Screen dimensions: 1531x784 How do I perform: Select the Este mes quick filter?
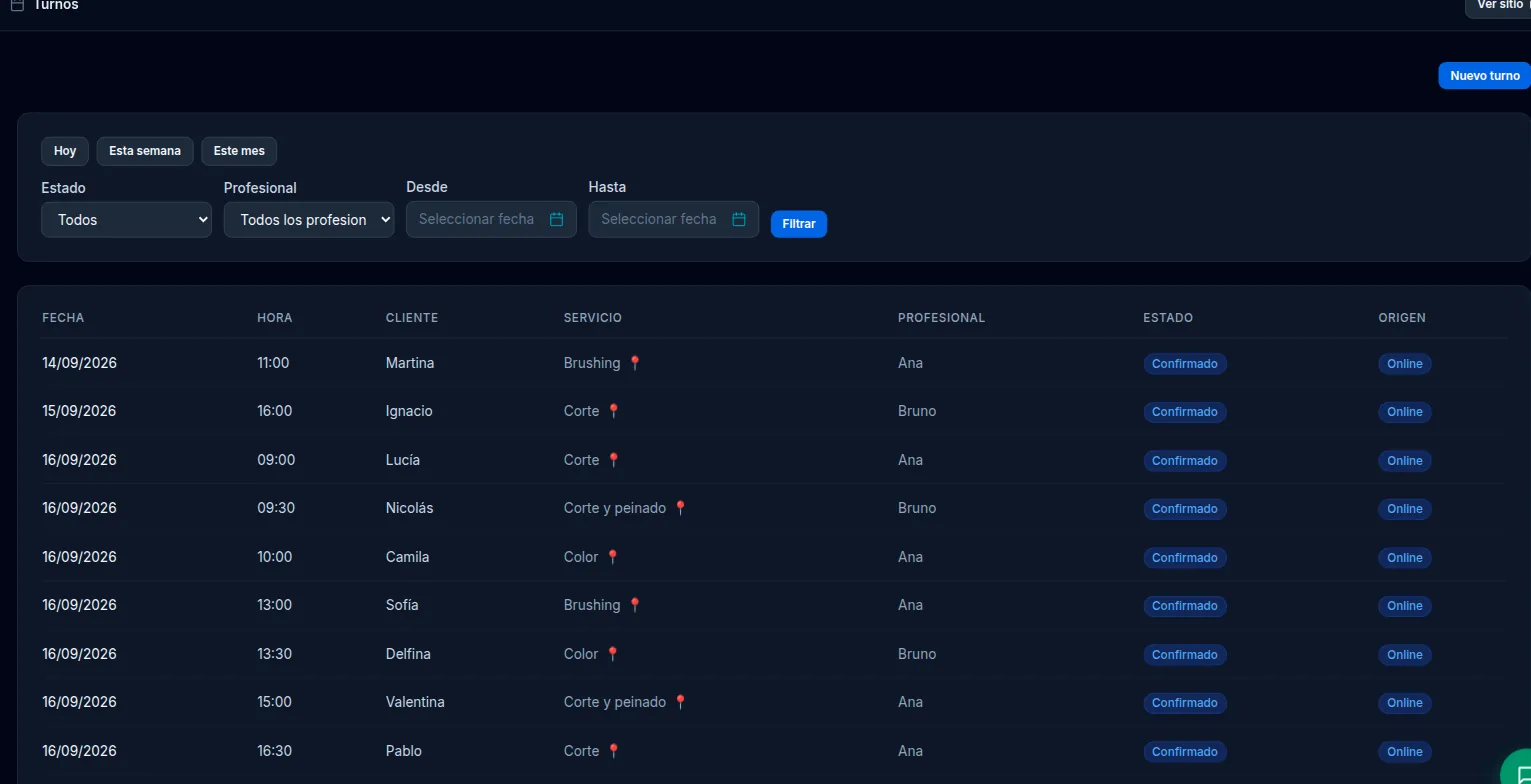coord(239,151)
